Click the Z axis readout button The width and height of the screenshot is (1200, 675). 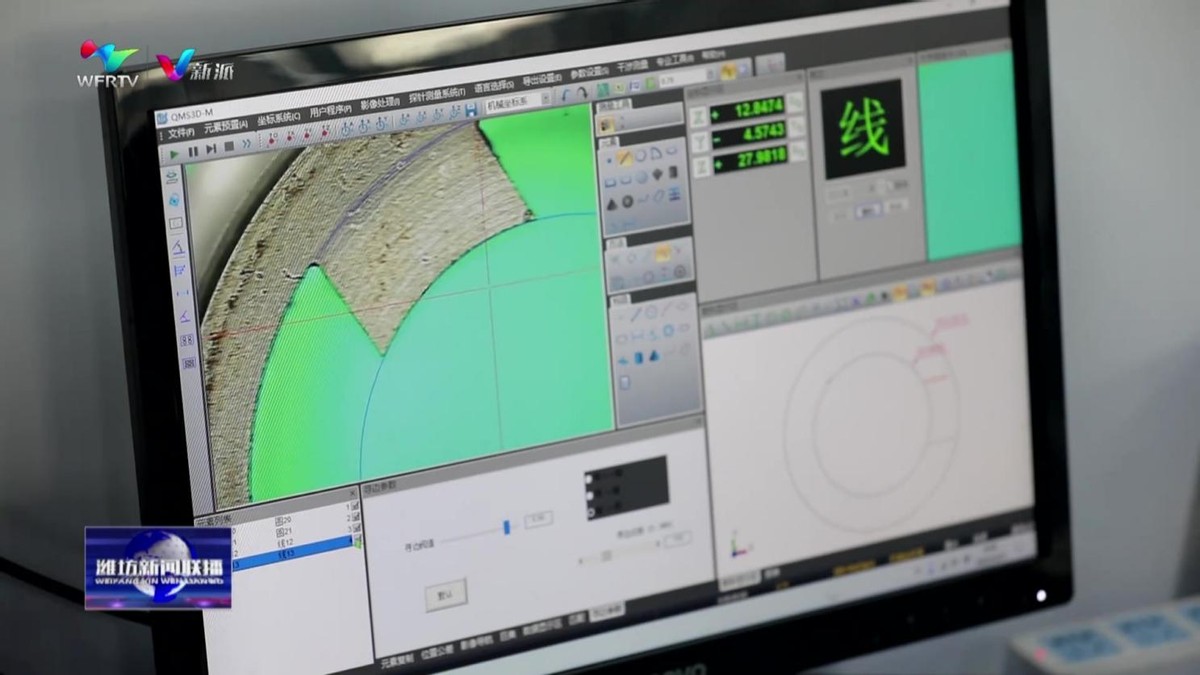point(701,168)
